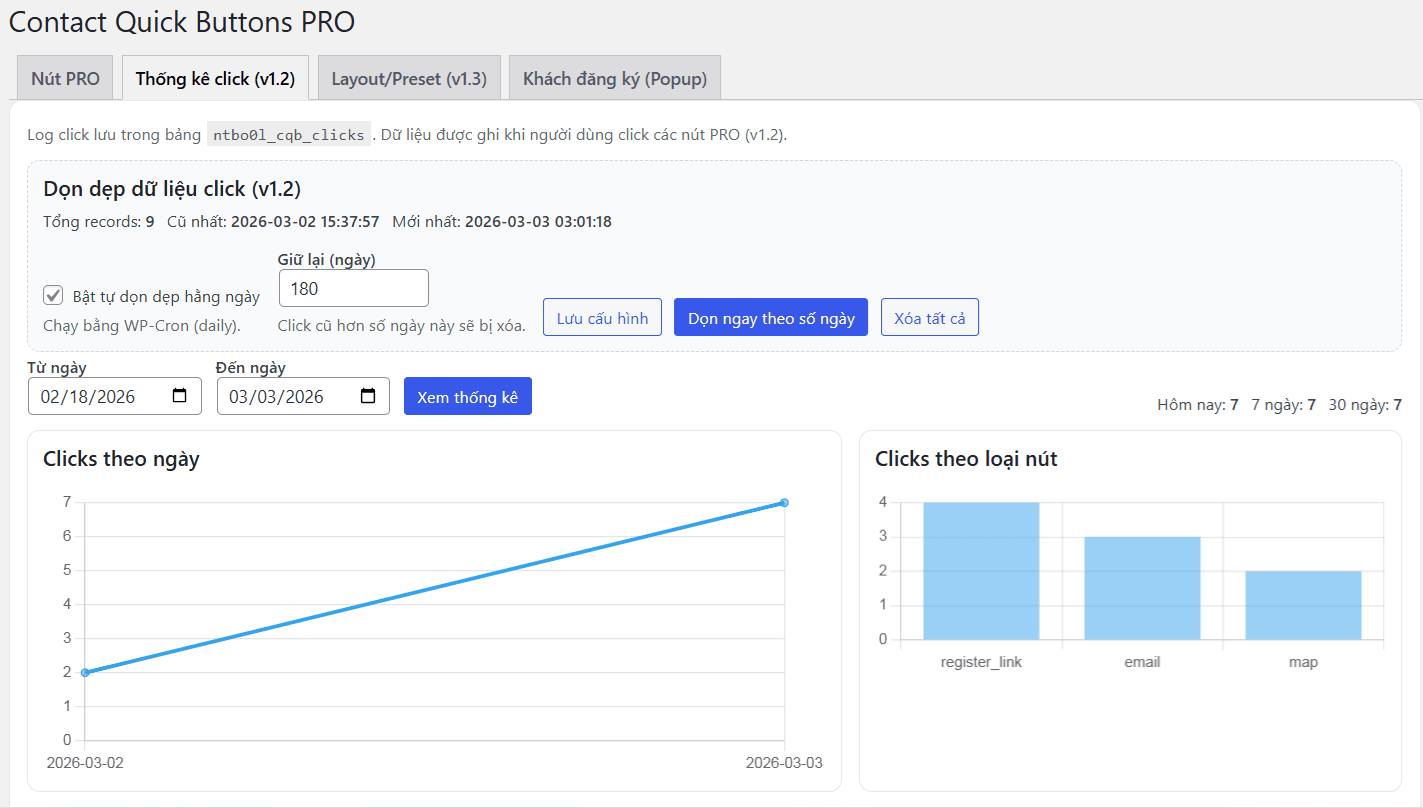This screenshot has width=1423, height=808.
Task: Select the Thống kê click (v1.2) tab
Action: 215,79
